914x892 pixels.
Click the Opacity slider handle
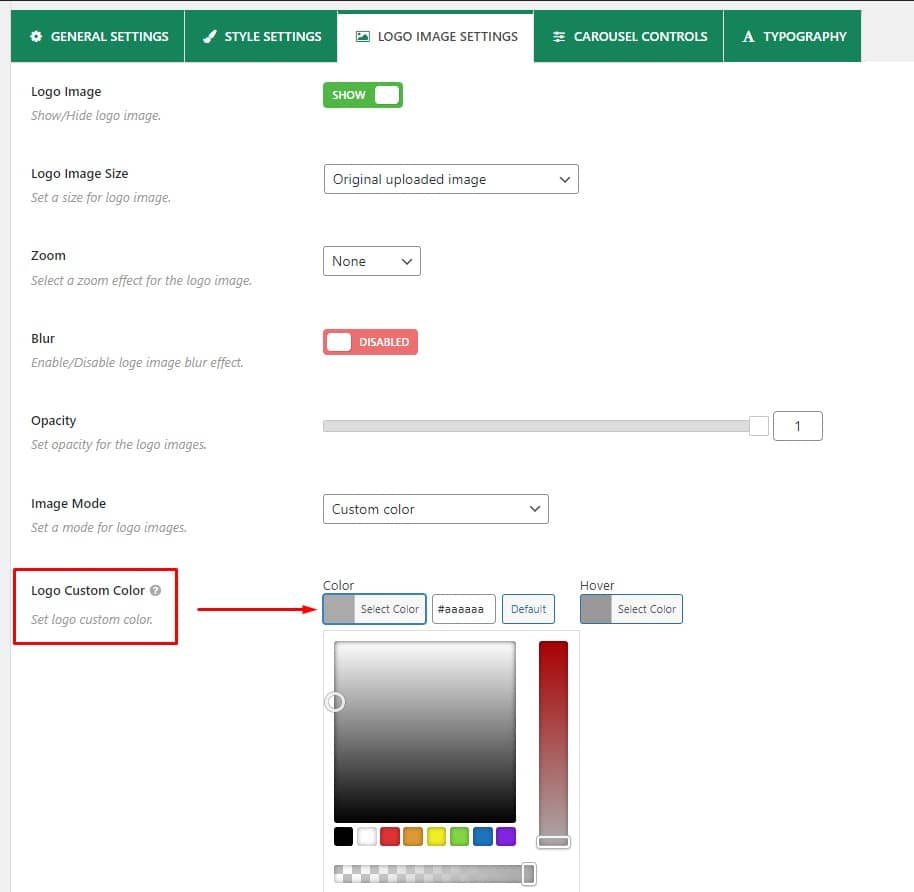click(x=758, y=426)
